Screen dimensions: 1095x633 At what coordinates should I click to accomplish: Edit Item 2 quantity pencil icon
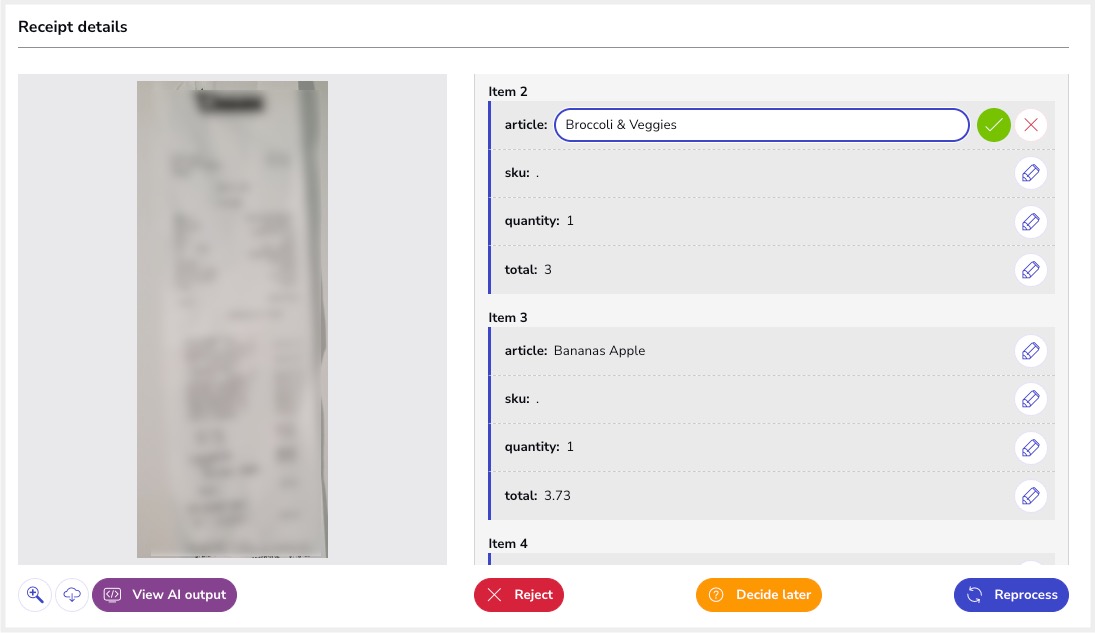point(1030,221)
